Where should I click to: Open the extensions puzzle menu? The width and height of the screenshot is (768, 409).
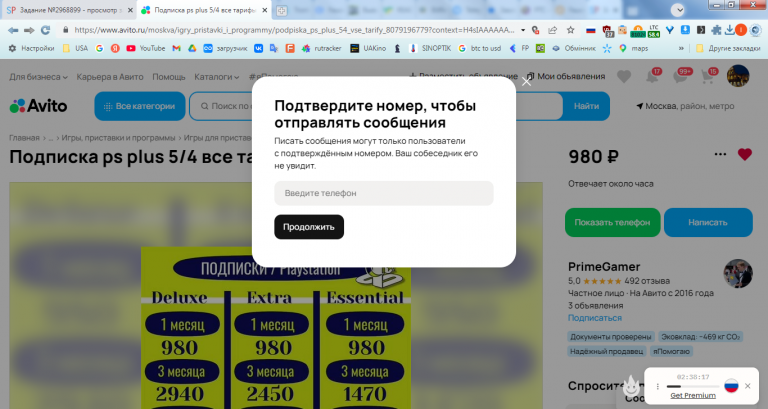click(716, 30)
